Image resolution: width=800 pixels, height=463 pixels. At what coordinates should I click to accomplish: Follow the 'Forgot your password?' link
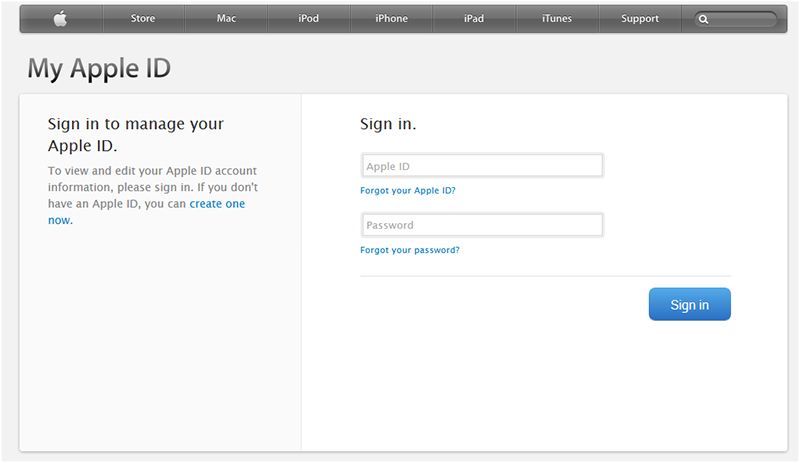410,250
